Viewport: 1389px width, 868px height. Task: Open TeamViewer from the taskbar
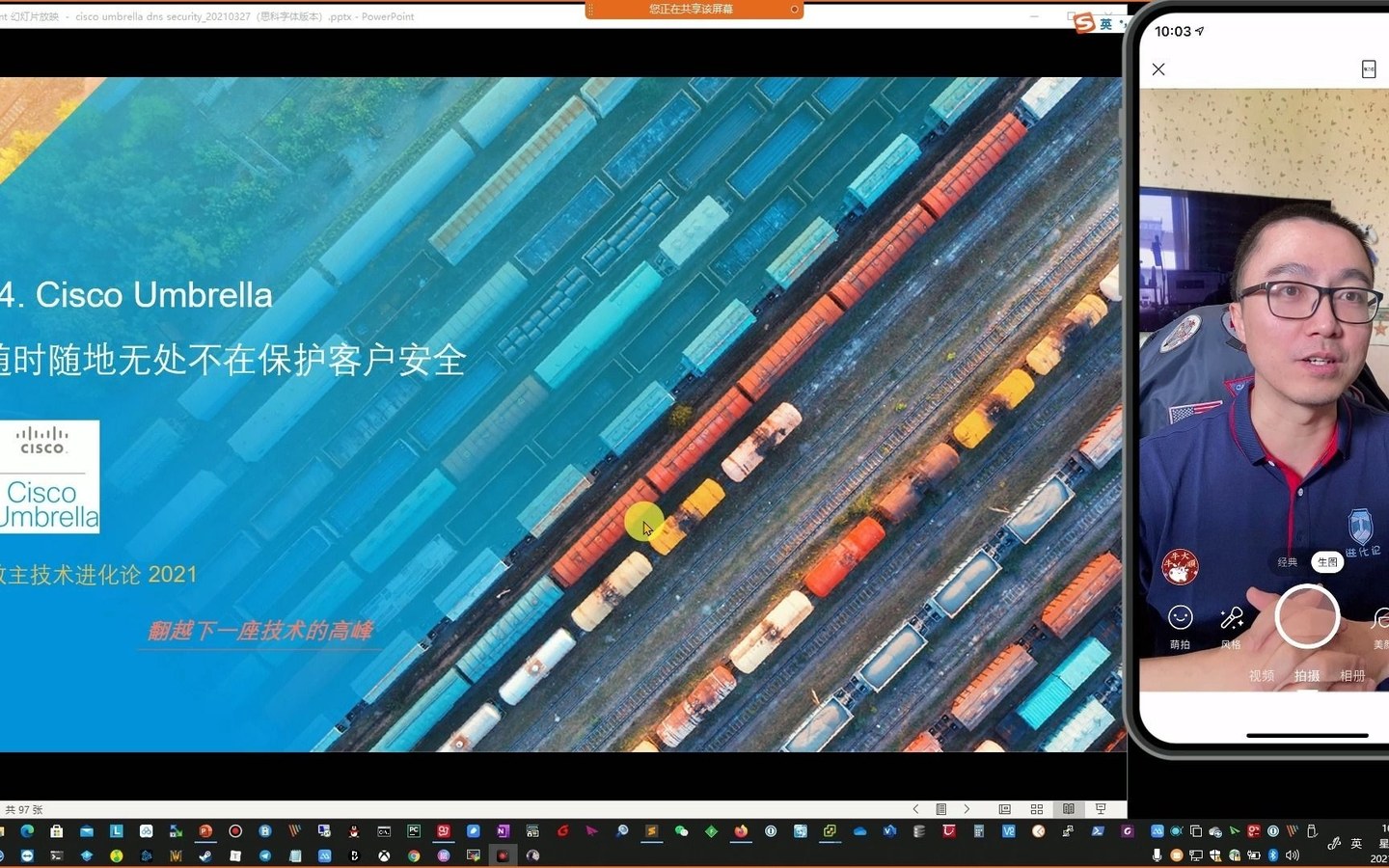[27, 855]
